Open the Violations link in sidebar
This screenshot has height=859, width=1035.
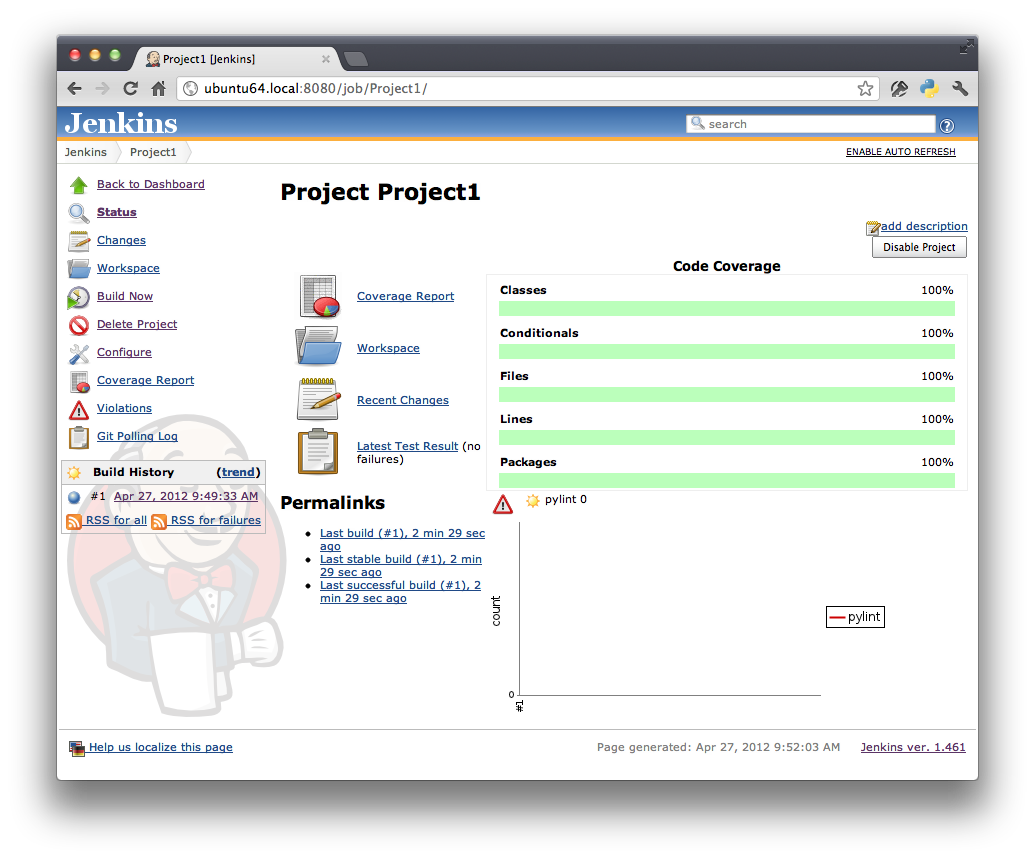tap(124, 409)
